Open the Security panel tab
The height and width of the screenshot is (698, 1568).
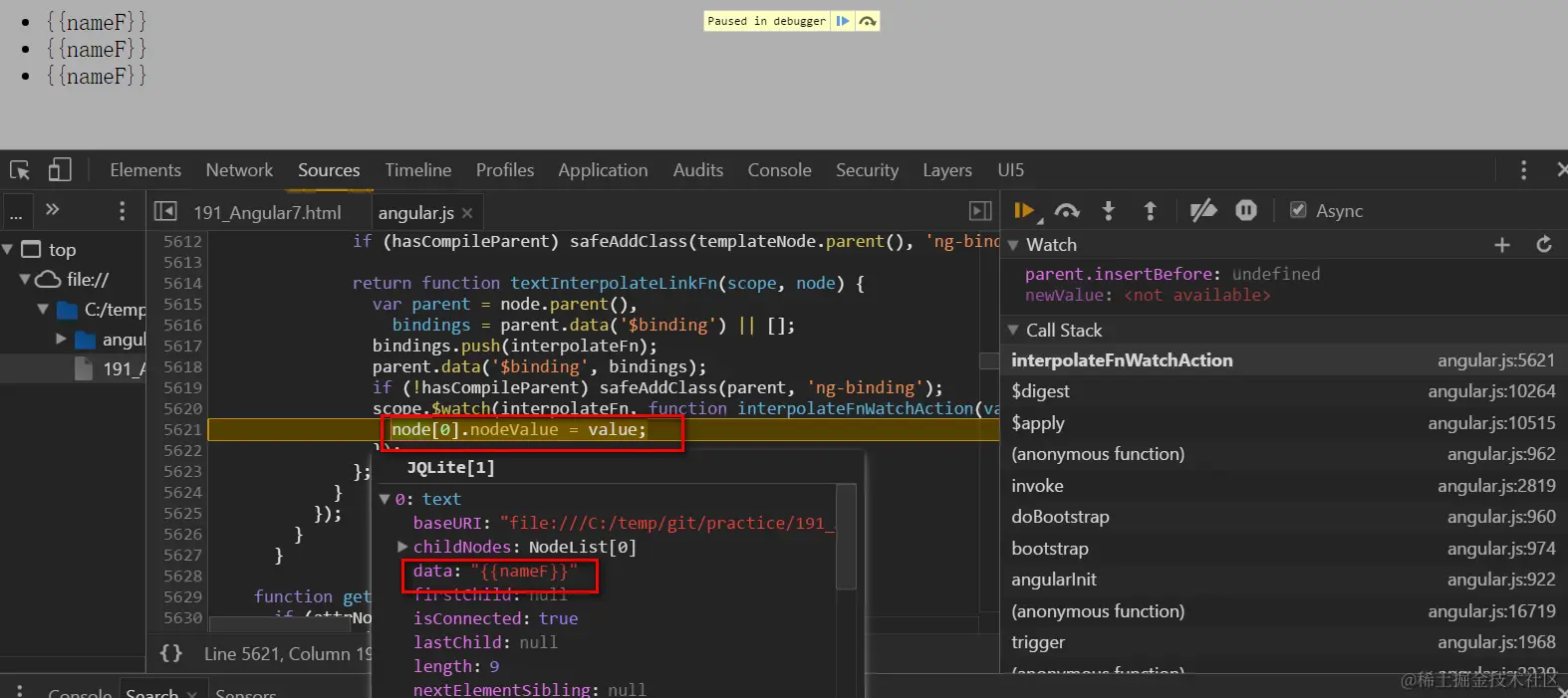pyautogui.click(x=867, y=170)
